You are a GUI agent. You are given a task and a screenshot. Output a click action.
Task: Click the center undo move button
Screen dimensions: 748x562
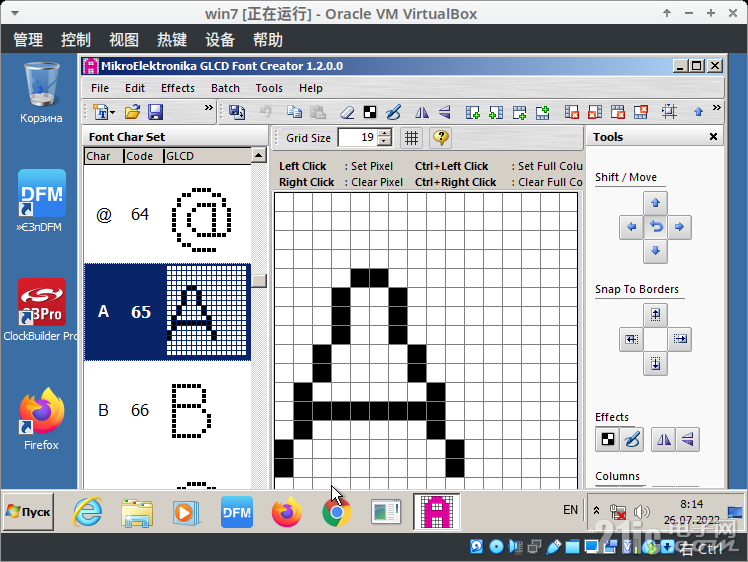[655, 227]
